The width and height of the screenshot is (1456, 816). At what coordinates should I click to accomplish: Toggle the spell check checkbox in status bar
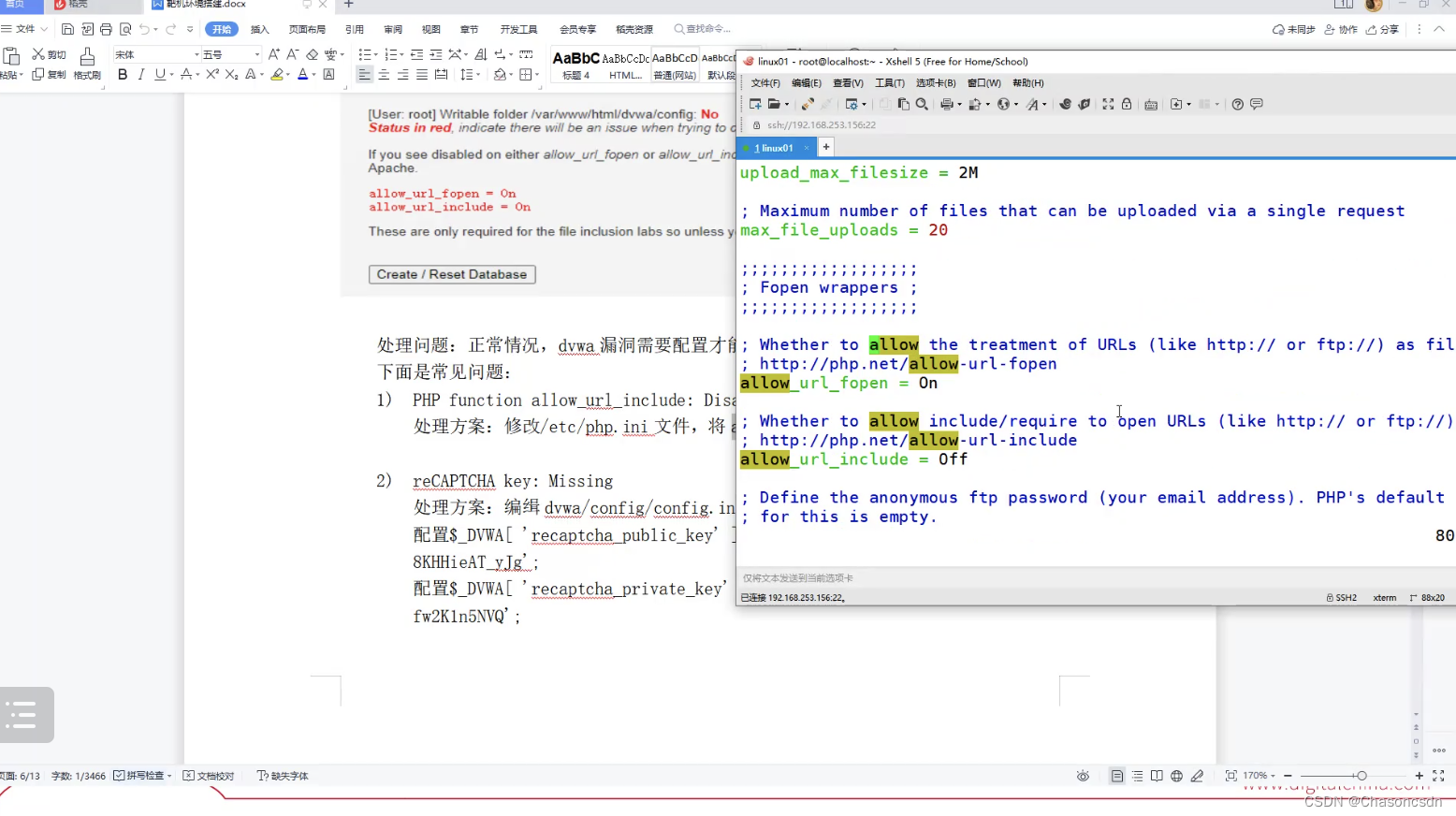[119, 776]
